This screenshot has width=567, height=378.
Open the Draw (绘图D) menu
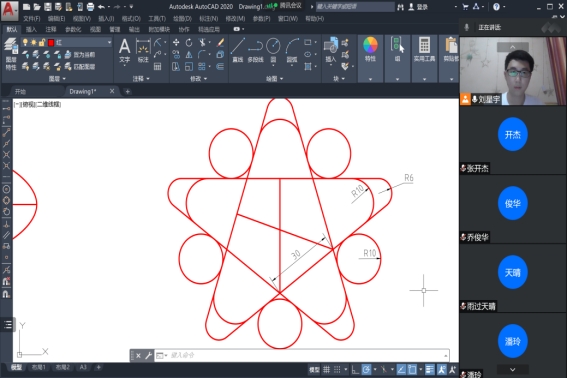[182, 18]
